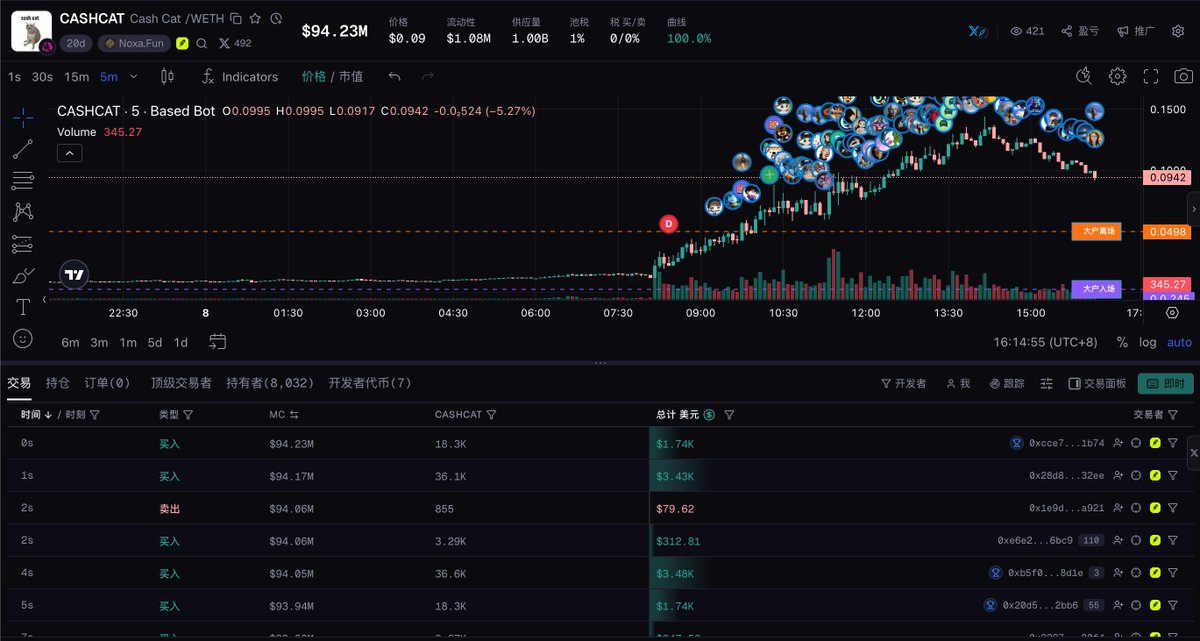Select the trend line drawing tool

point(22,149)
